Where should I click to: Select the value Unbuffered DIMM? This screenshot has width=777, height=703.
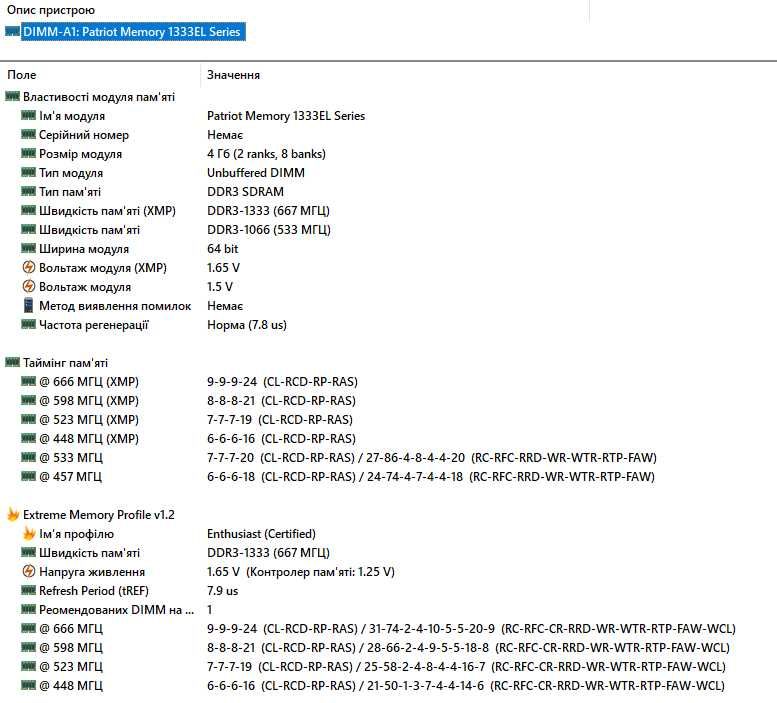256,173
